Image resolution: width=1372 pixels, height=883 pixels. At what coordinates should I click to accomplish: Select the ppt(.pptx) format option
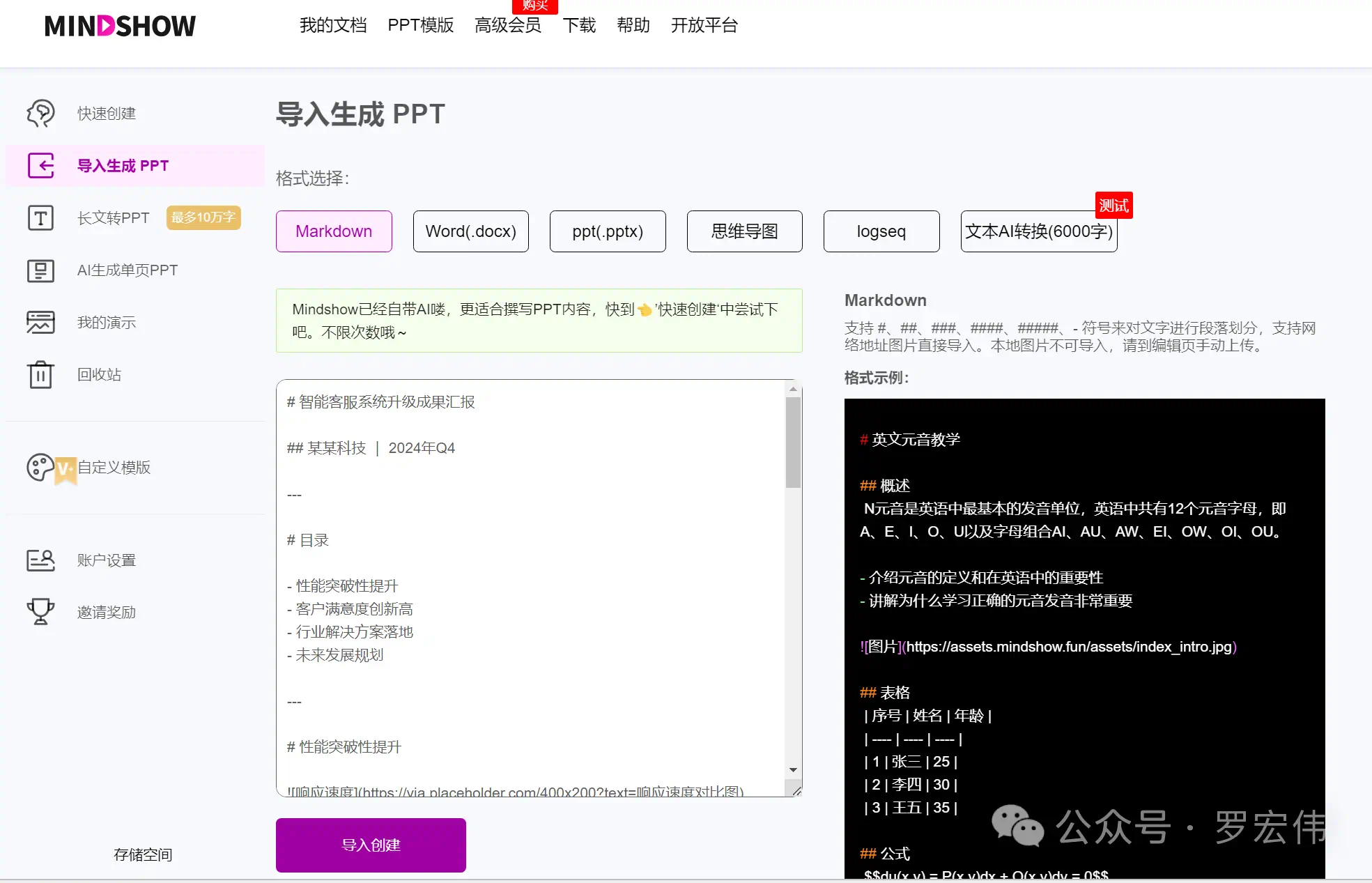click(x=608, y=231)
